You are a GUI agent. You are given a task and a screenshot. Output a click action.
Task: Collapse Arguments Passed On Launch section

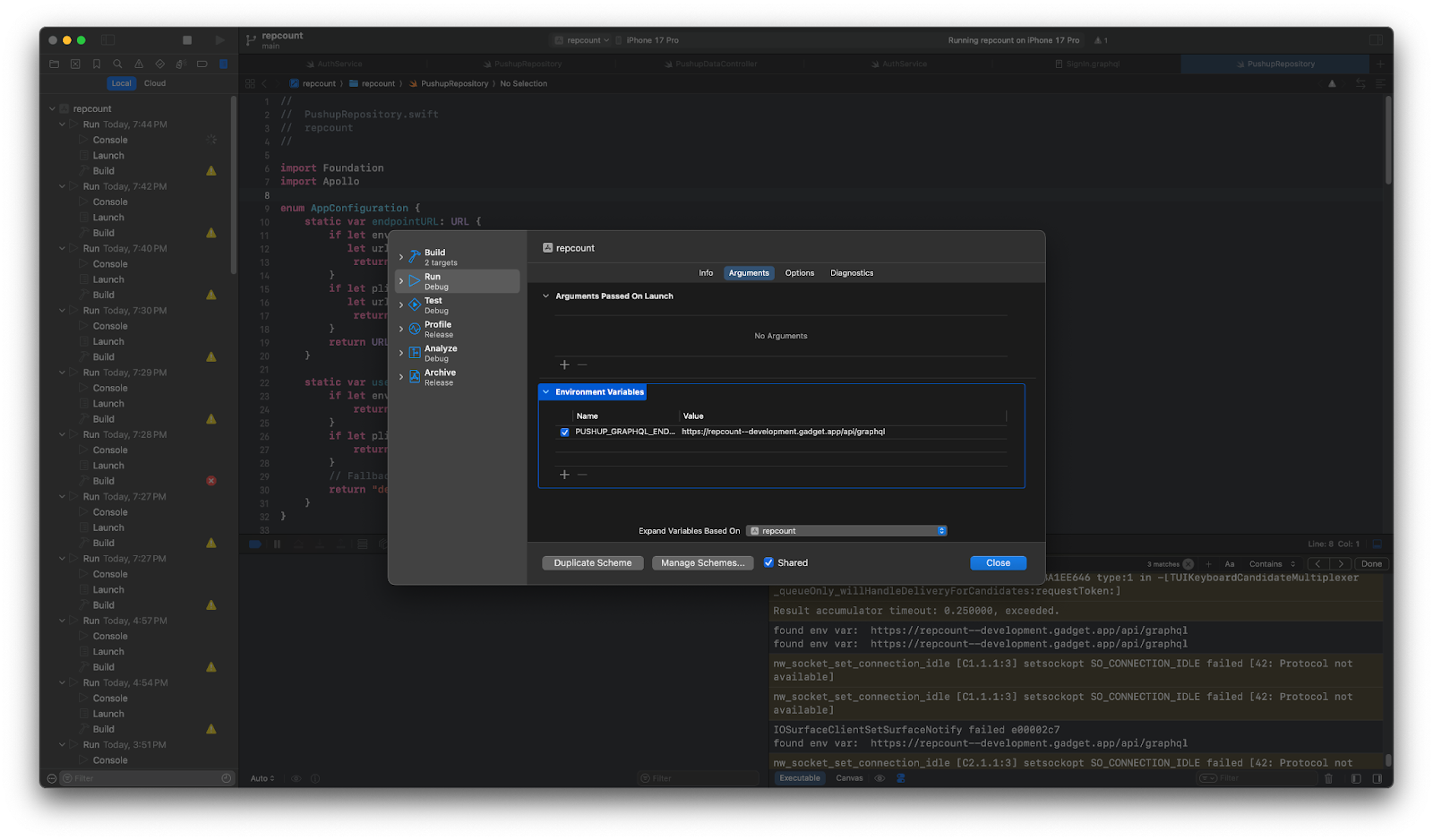[x=545, y=296]
